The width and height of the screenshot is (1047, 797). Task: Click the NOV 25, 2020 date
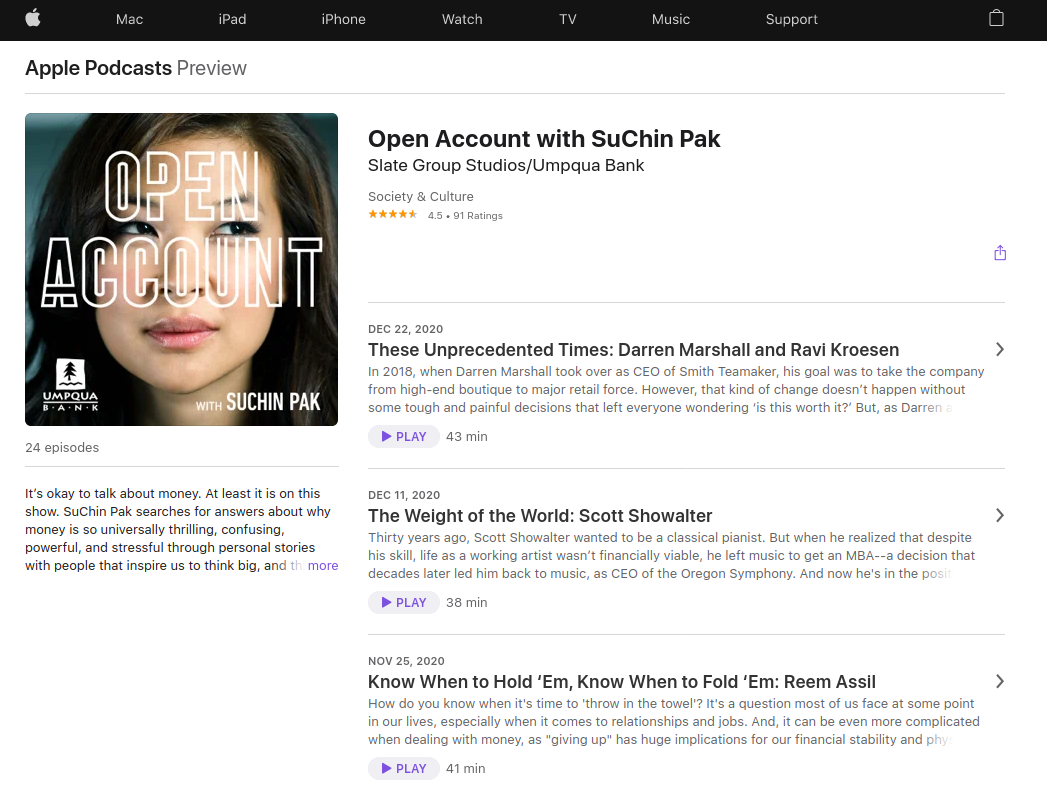point(406,661)
